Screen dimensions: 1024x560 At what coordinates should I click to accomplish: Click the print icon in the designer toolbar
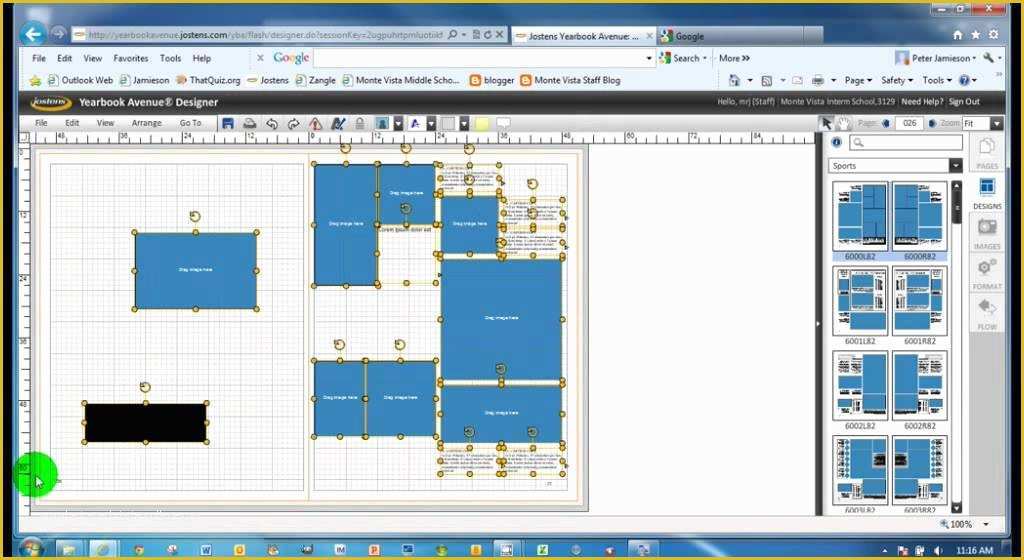(249, 123)
